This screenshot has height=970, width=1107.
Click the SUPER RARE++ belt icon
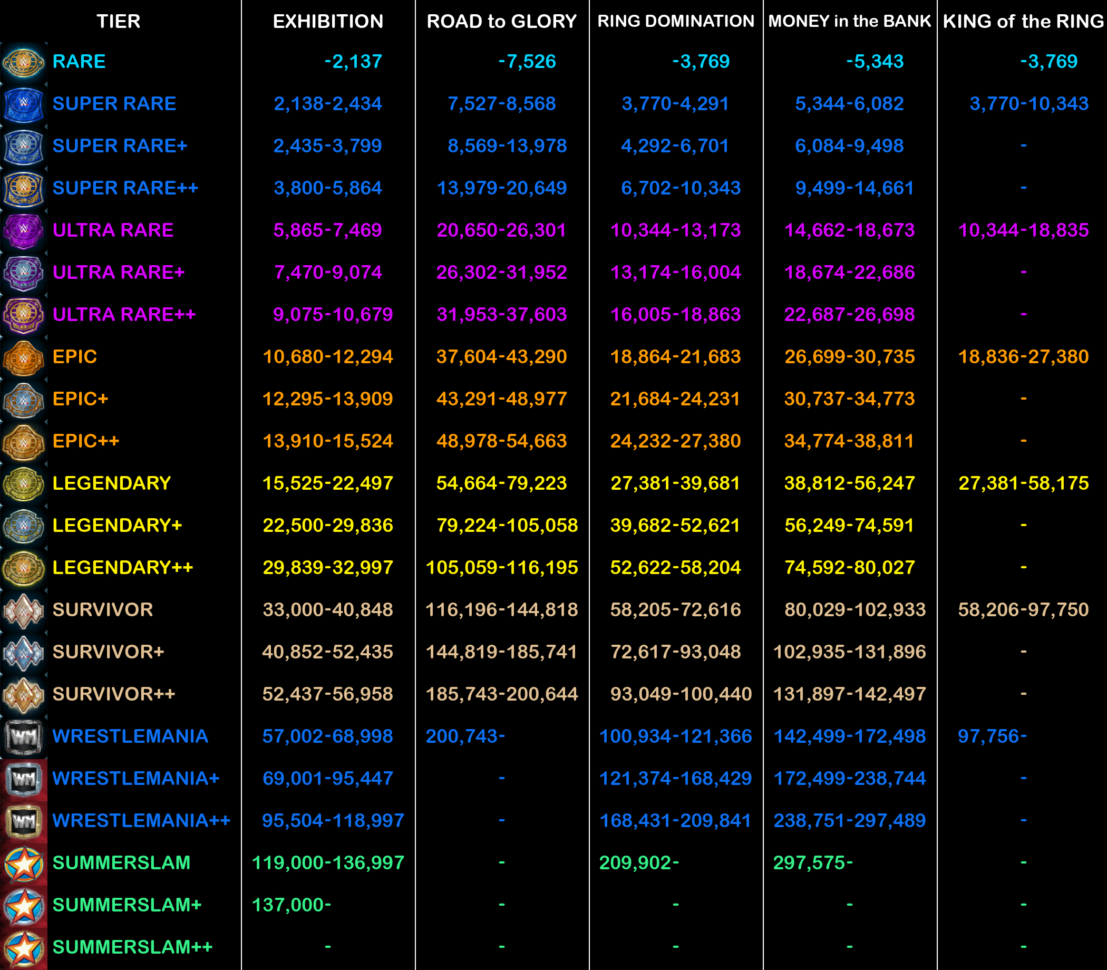[23, 188]
